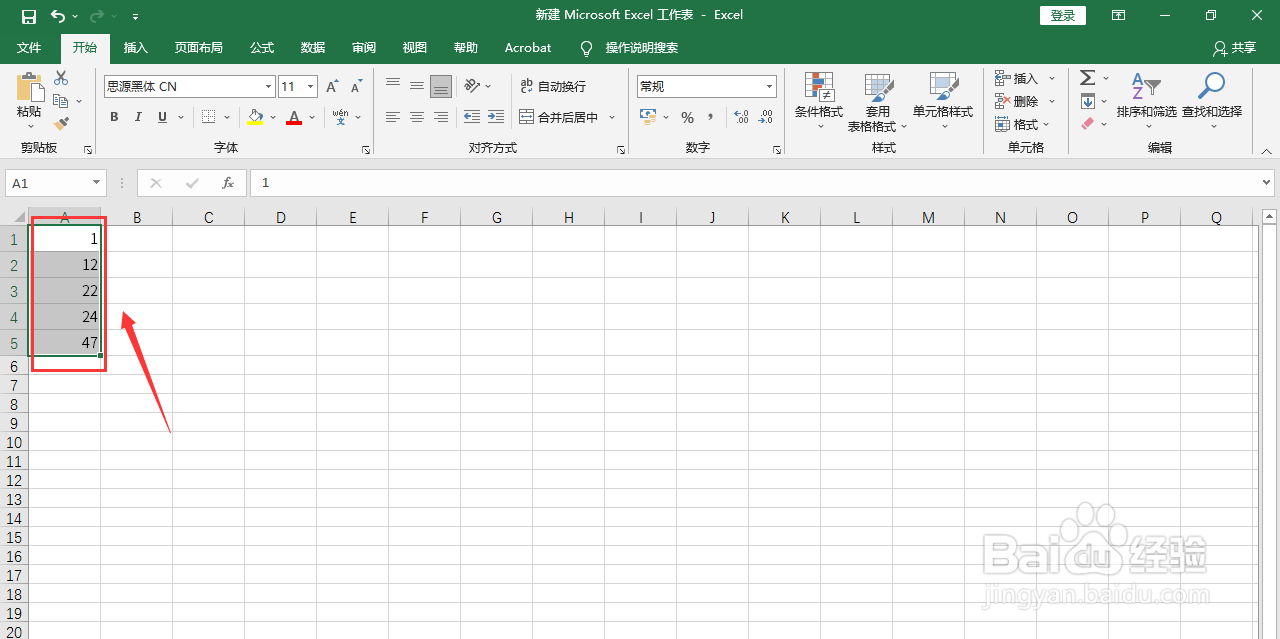Switch to the 数据 tab
The width and height of the screenshot is (1280, 639).
pos(313,48)
